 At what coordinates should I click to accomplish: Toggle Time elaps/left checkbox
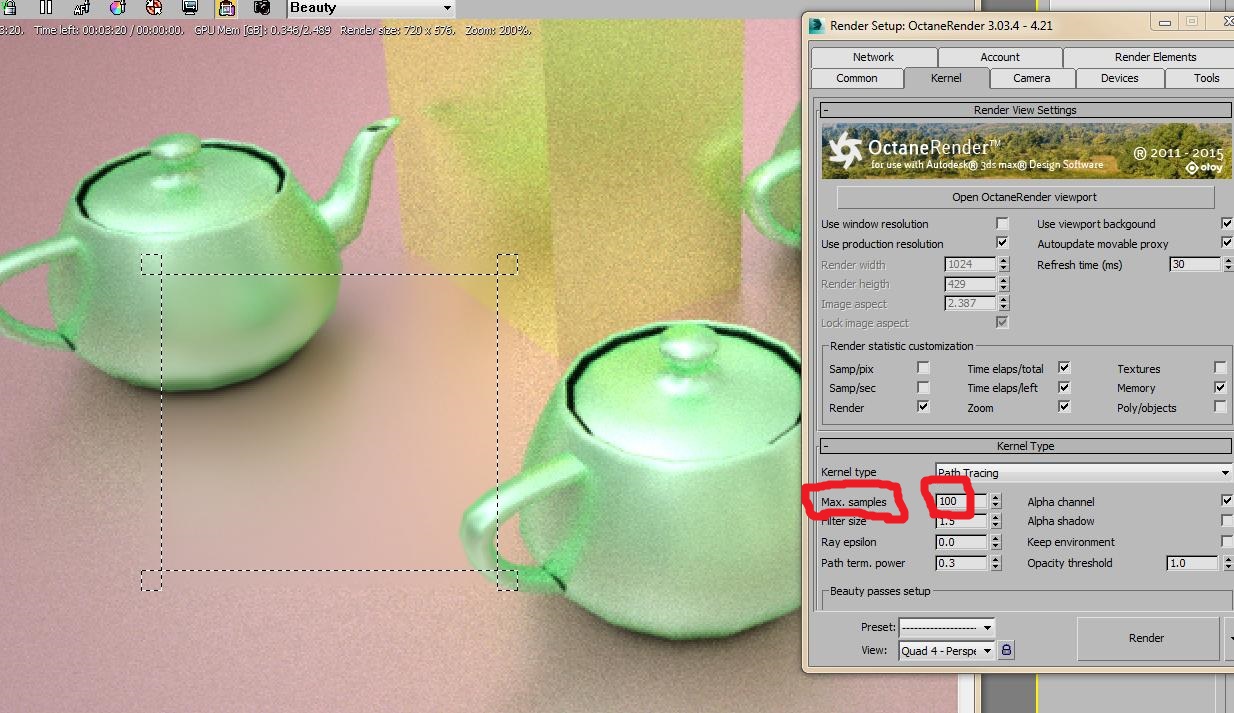coord(1064,387)
